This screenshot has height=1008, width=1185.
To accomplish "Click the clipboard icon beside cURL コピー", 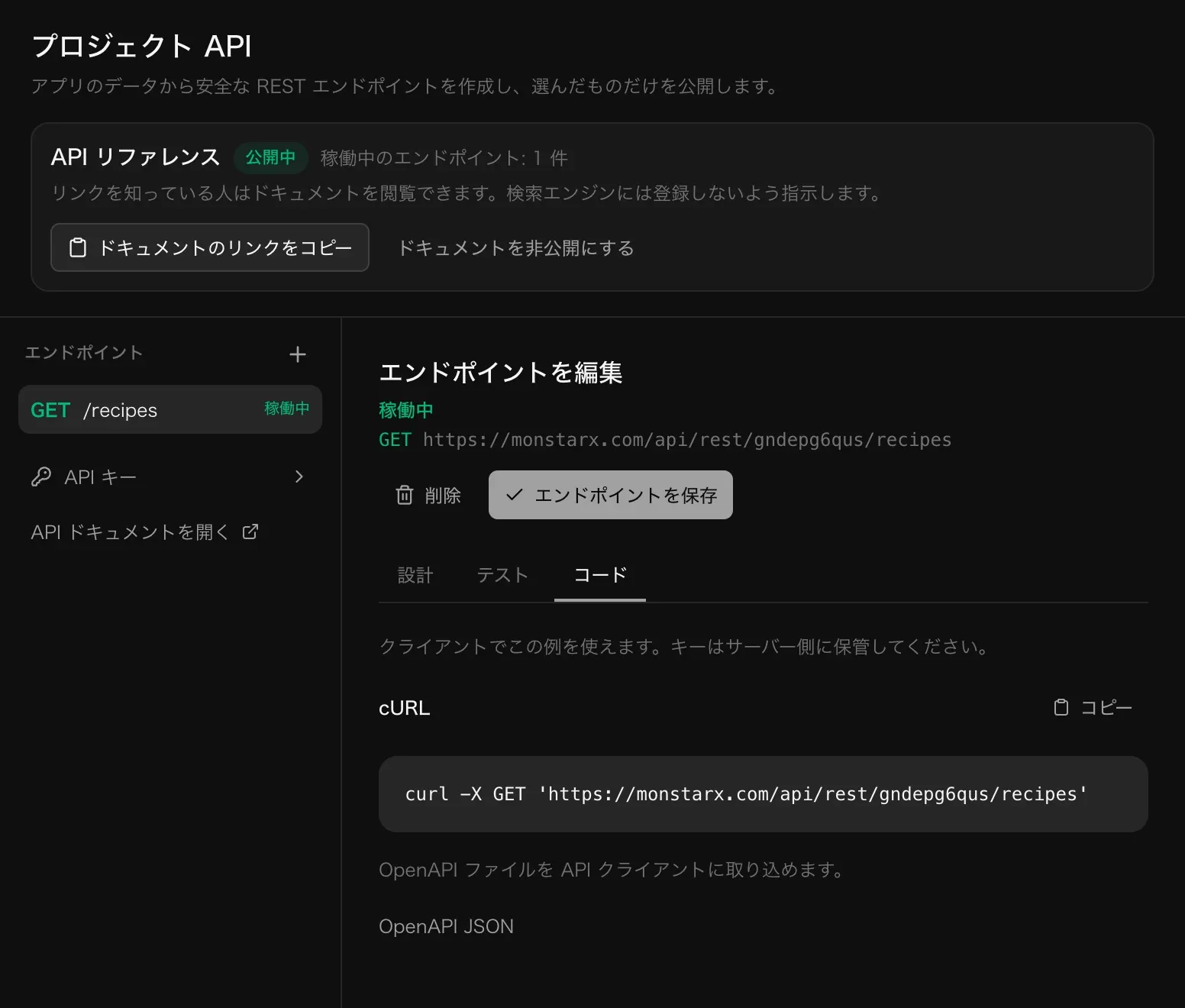I will point(1061,707).
